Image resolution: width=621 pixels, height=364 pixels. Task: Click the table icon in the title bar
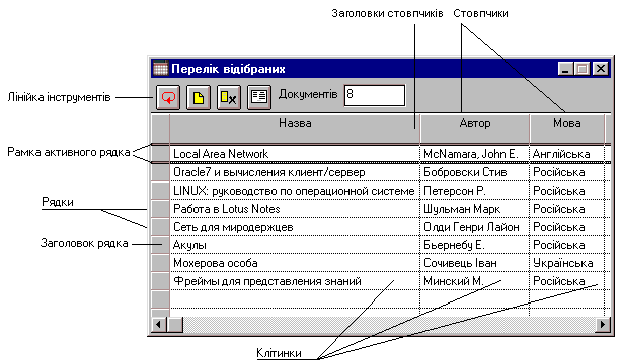[x=160, y=69]
